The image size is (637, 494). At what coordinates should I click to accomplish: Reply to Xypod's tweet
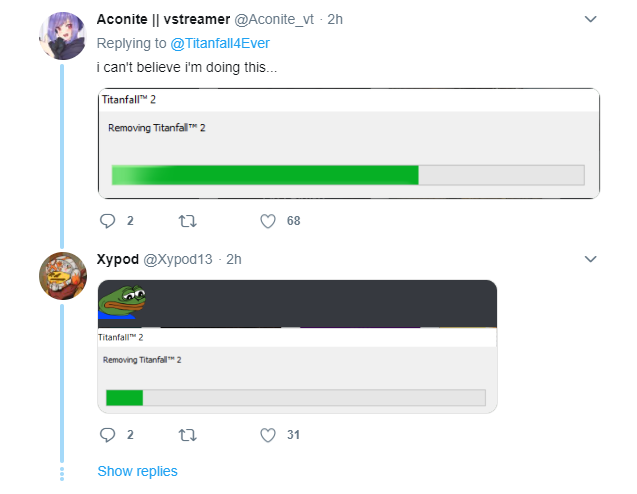tap(107, 435)
